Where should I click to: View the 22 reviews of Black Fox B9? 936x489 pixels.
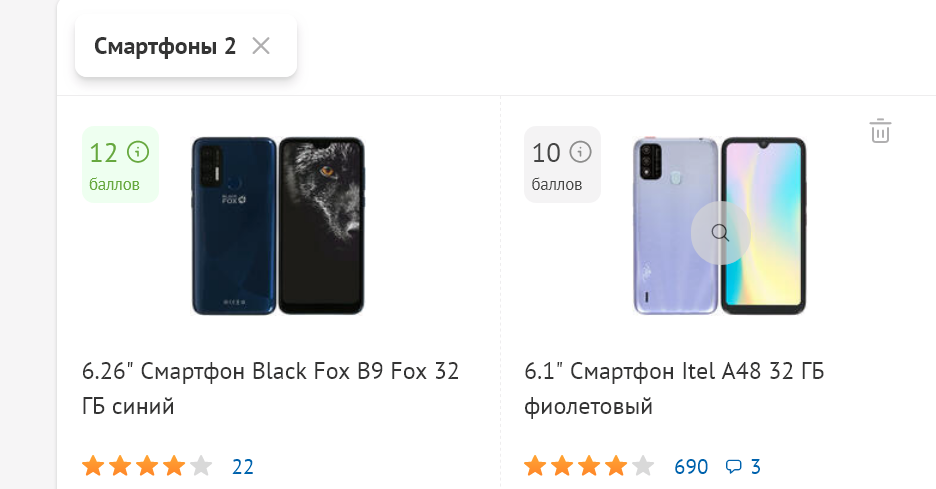pyautogui.click(x=242, y=467)
